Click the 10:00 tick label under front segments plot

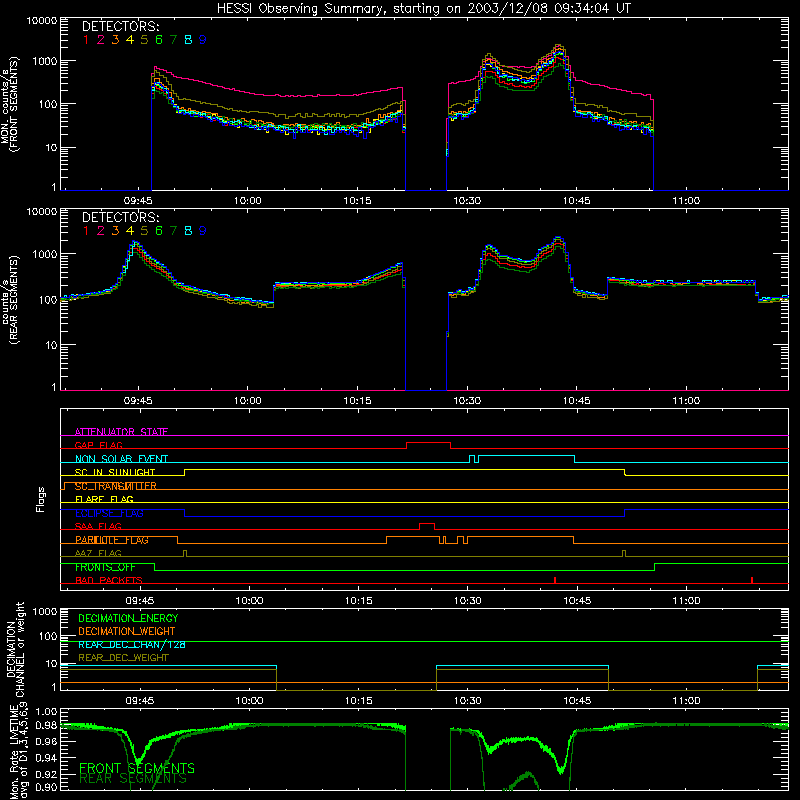click(x=247, y=201)
